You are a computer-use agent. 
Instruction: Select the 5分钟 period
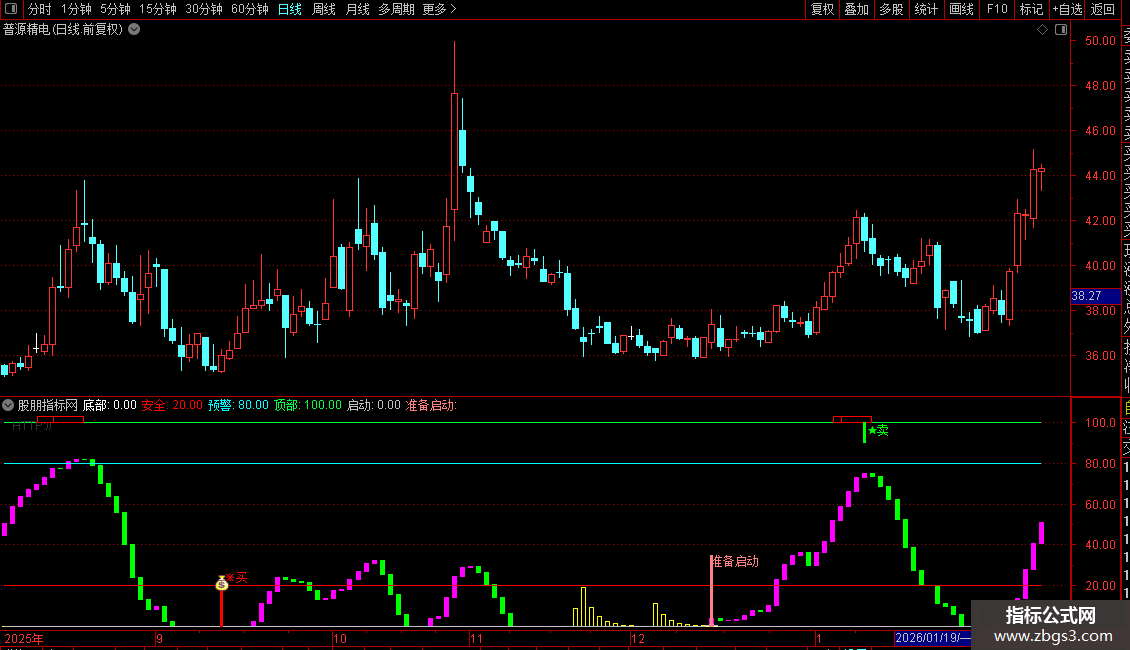click(x=115, y=9)
